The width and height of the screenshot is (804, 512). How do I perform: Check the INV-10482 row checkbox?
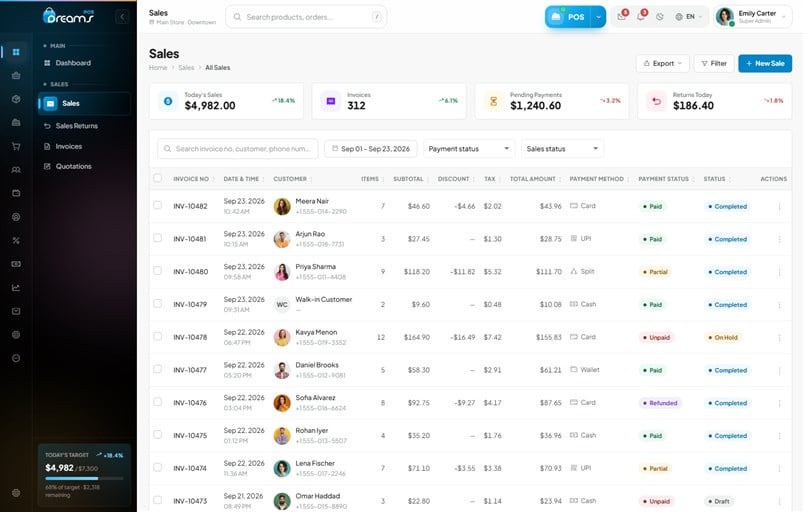(157, 205)
